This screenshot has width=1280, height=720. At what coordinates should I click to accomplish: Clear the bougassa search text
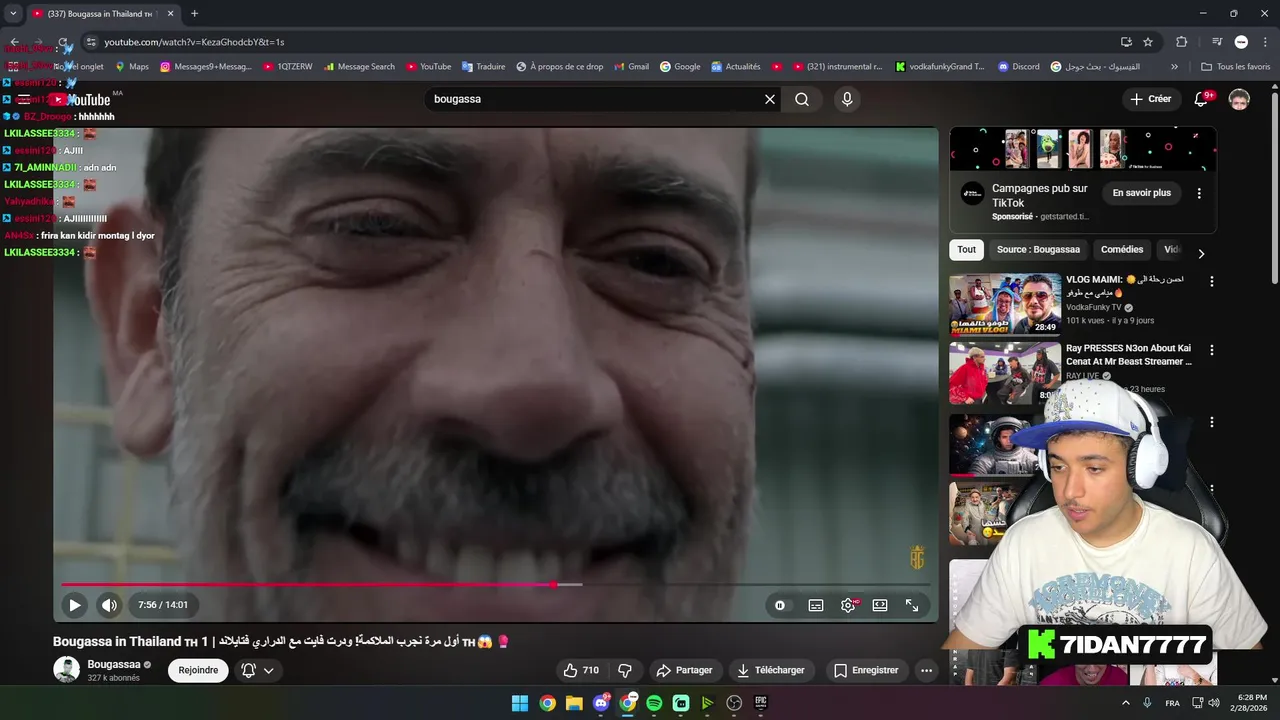(x=770, y=99)
